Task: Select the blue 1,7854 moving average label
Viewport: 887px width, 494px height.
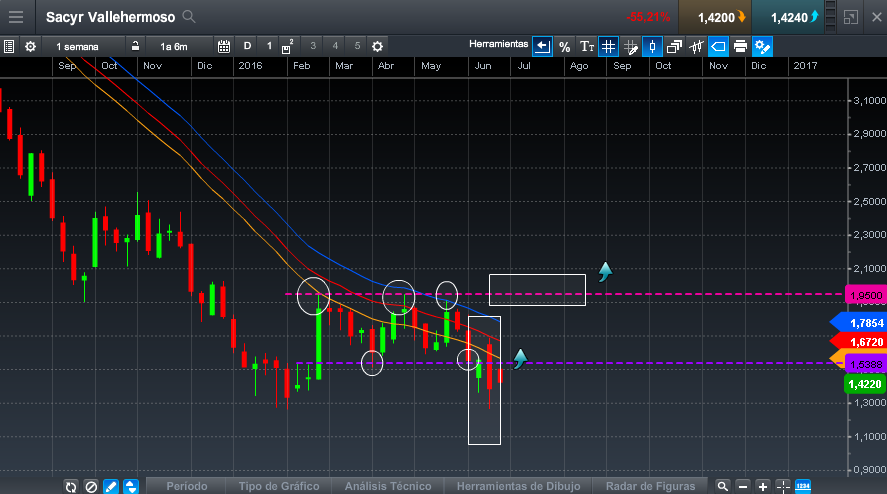Action: (x=860, y=323)
